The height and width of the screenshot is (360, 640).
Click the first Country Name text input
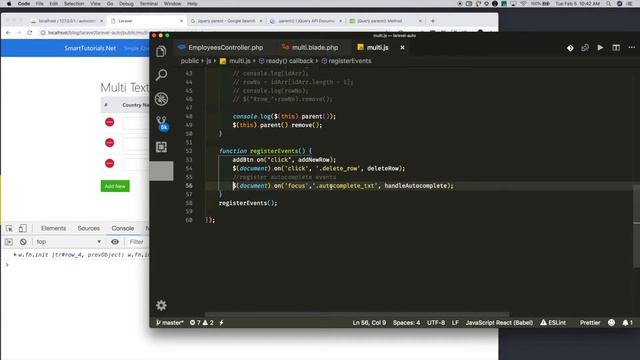point(136,122)
